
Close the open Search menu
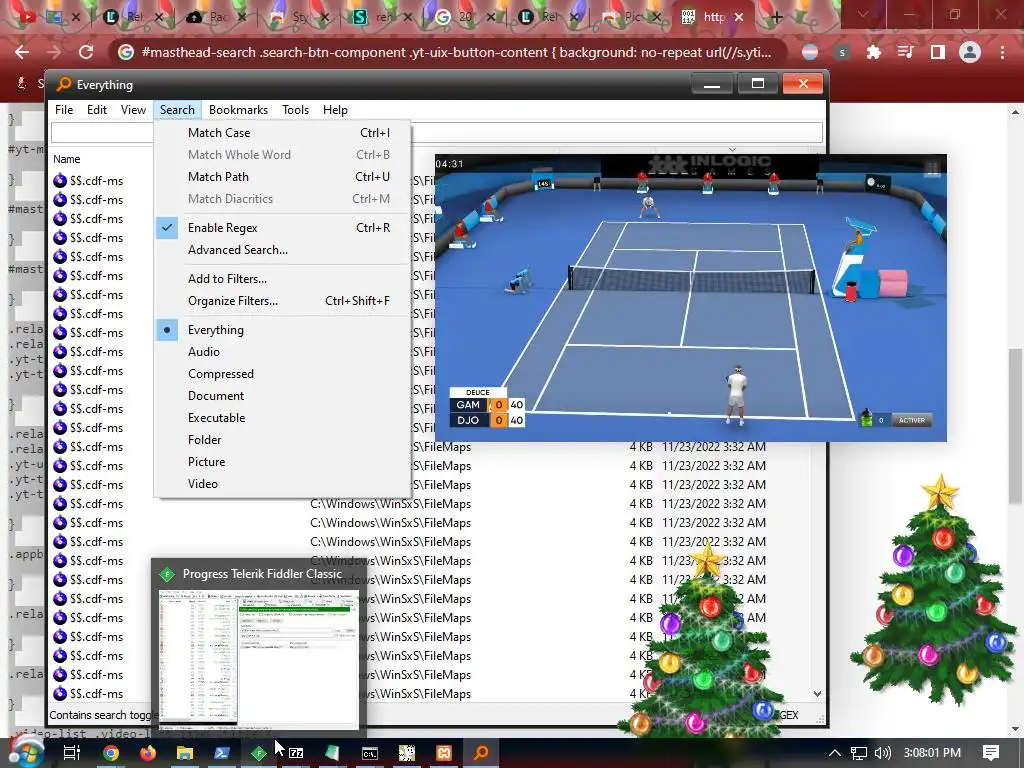[177, 110]
